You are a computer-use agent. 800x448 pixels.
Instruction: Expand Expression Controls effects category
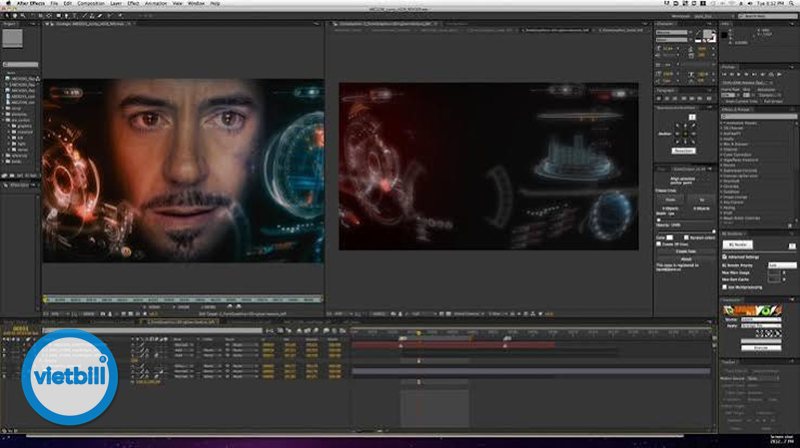pos(722,170)
